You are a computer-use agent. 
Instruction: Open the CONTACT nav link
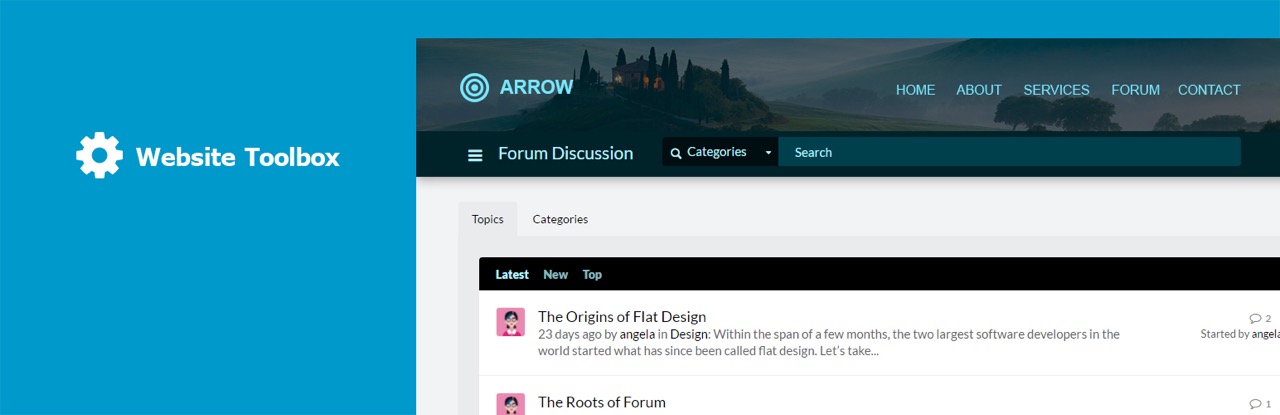(1209, 90)
